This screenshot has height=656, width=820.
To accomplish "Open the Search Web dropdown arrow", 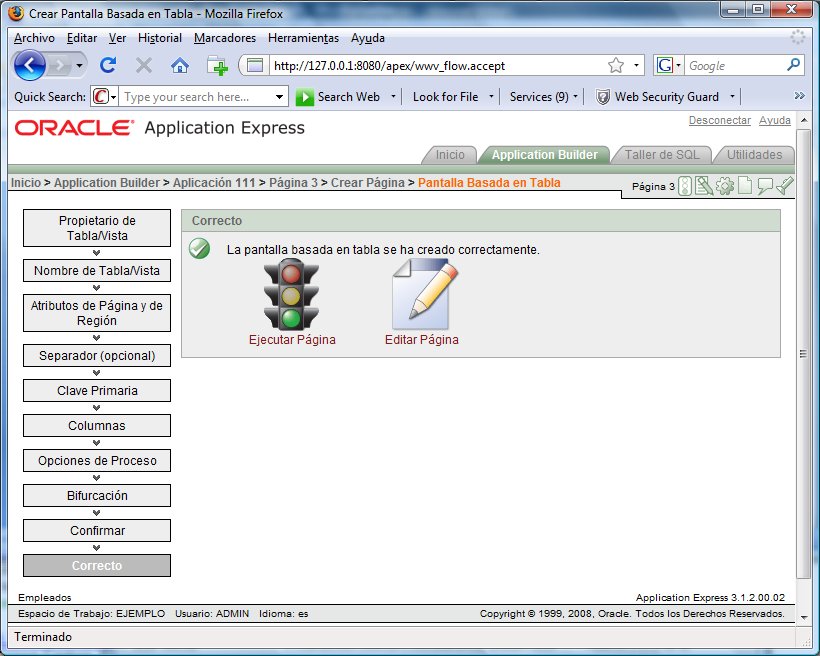I will [393, 96].
